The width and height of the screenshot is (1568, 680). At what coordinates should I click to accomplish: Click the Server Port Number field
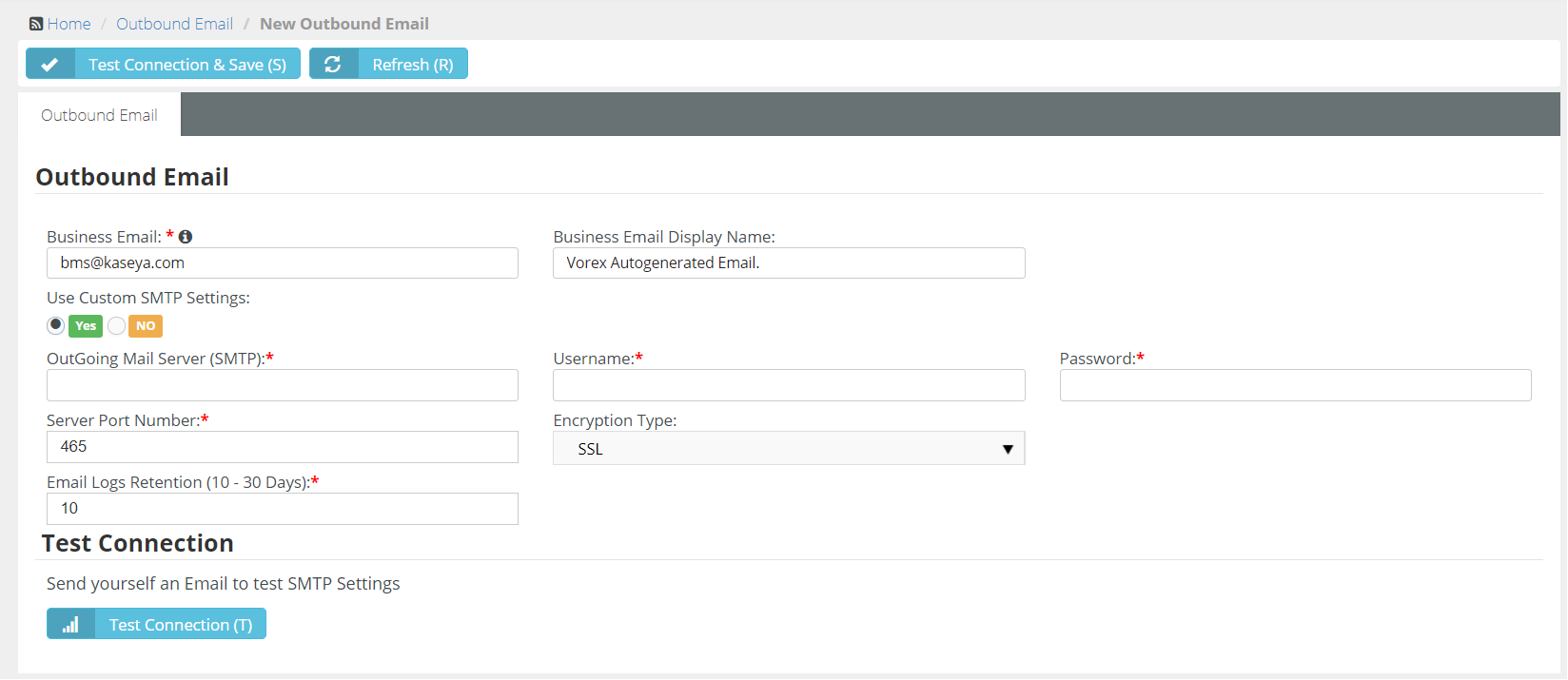click(x=282, y=447)
